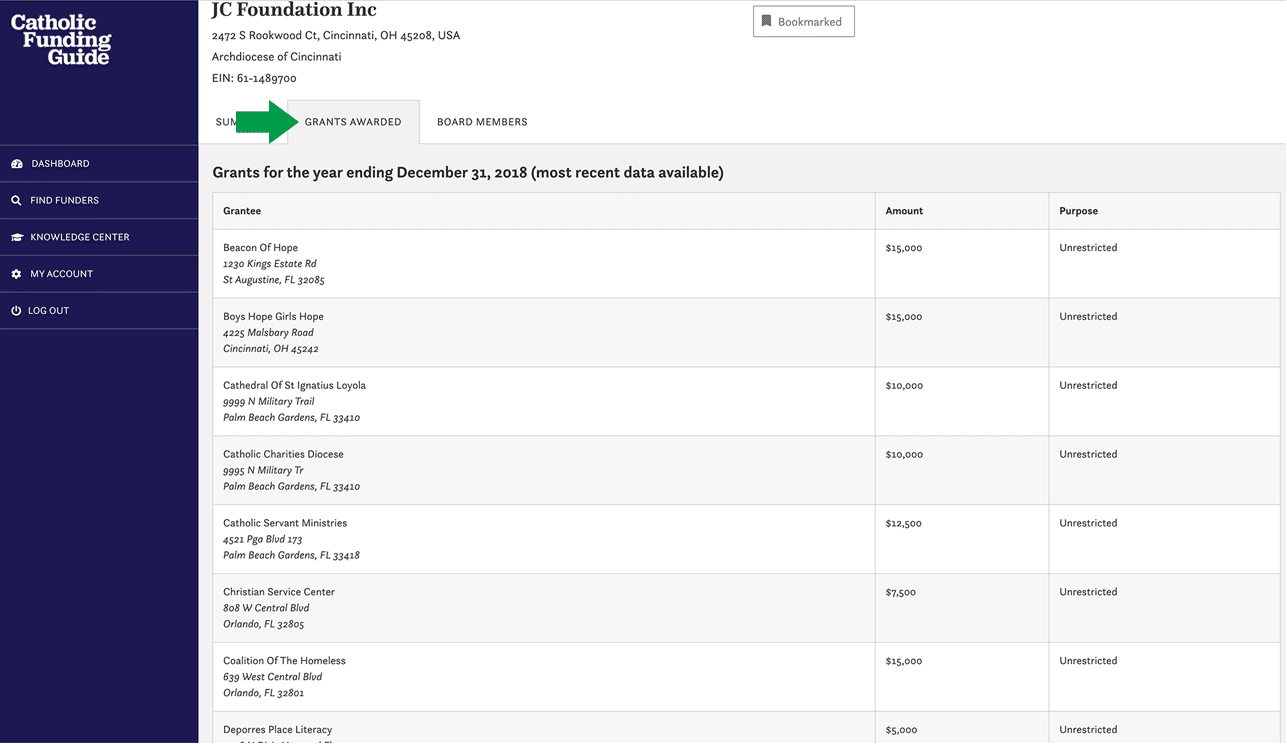Open the Knowledge Center section

click(99, 238)
